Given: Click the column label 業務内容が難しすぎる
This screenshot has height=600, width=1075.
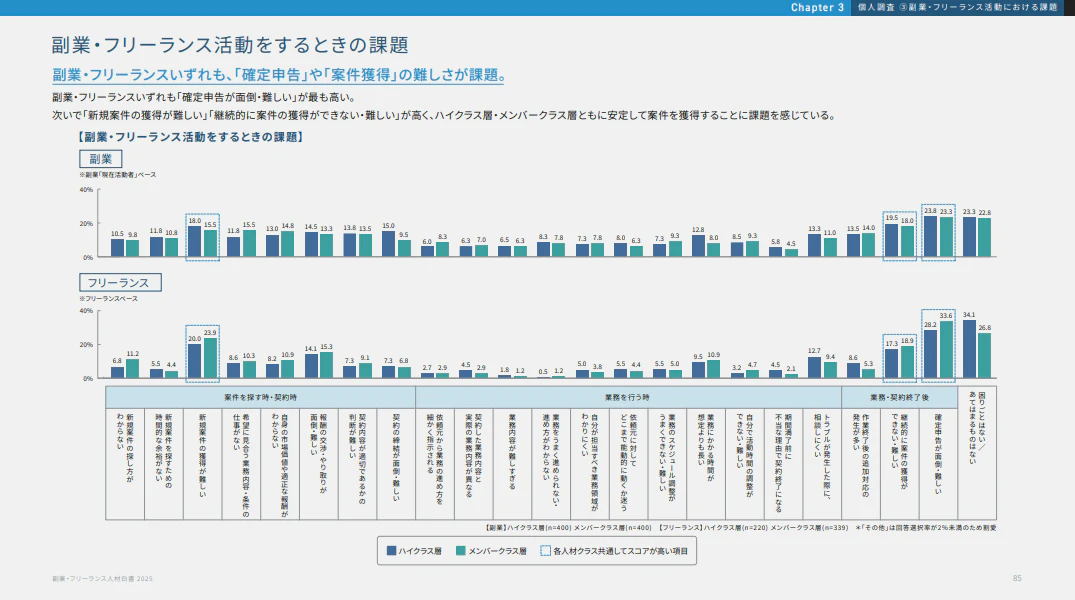Looking at the screenshot, I should point(512,451).
